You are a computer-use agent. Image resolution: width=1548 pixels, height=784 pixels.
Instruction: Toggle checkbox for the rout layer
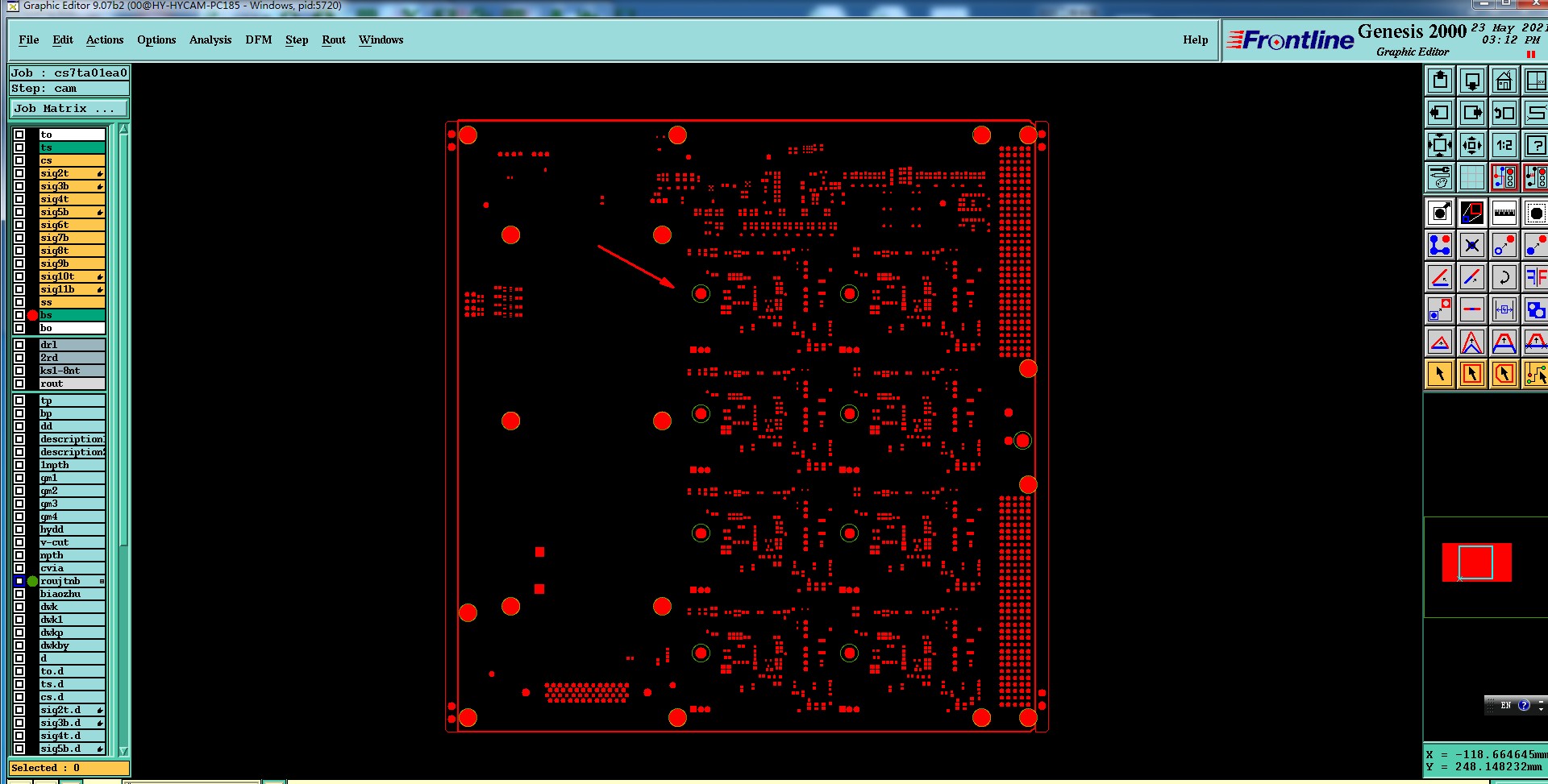(x=19, y=384)
